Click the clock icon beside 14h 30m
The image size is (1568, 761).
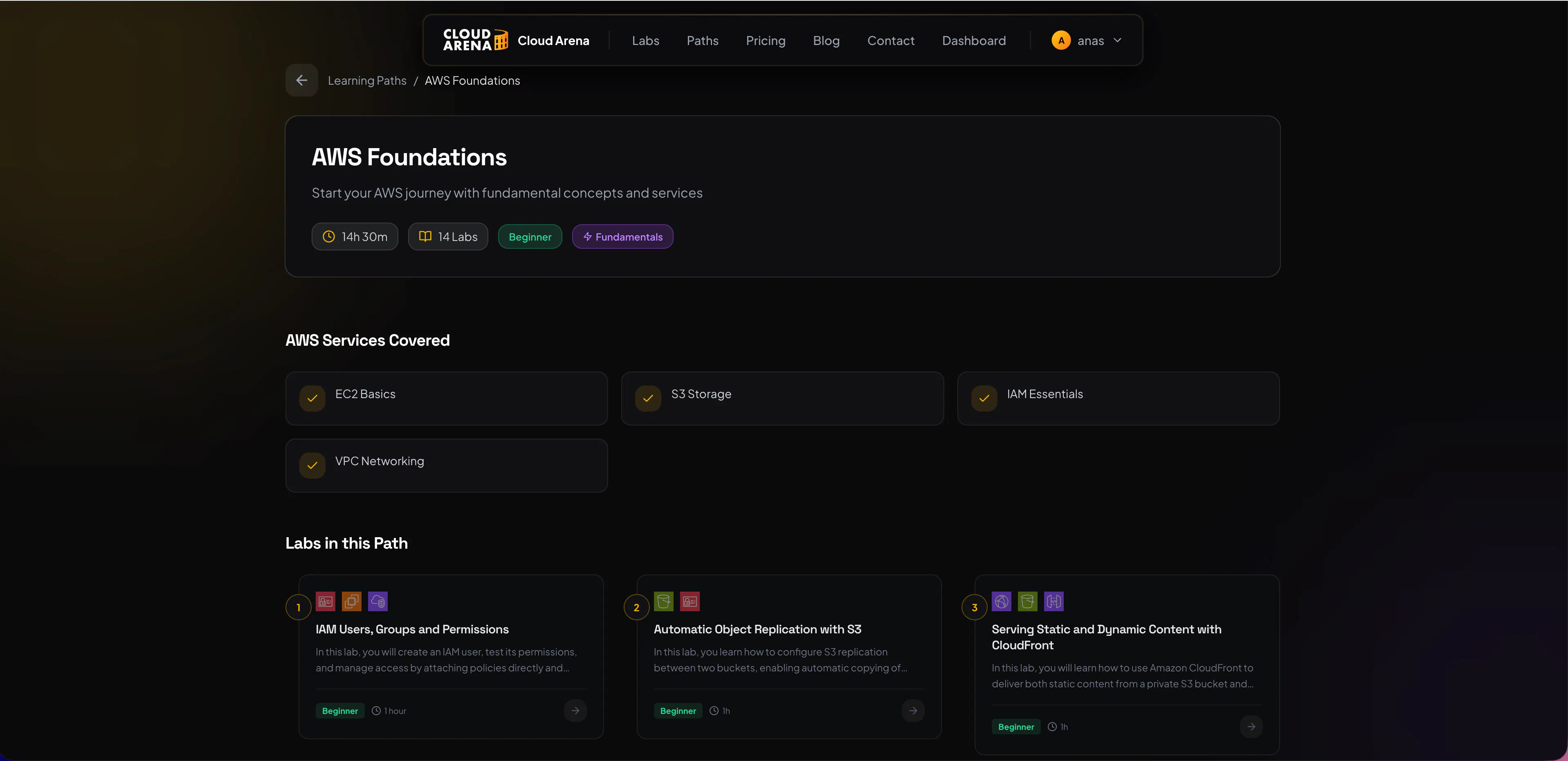click(329, 237)
